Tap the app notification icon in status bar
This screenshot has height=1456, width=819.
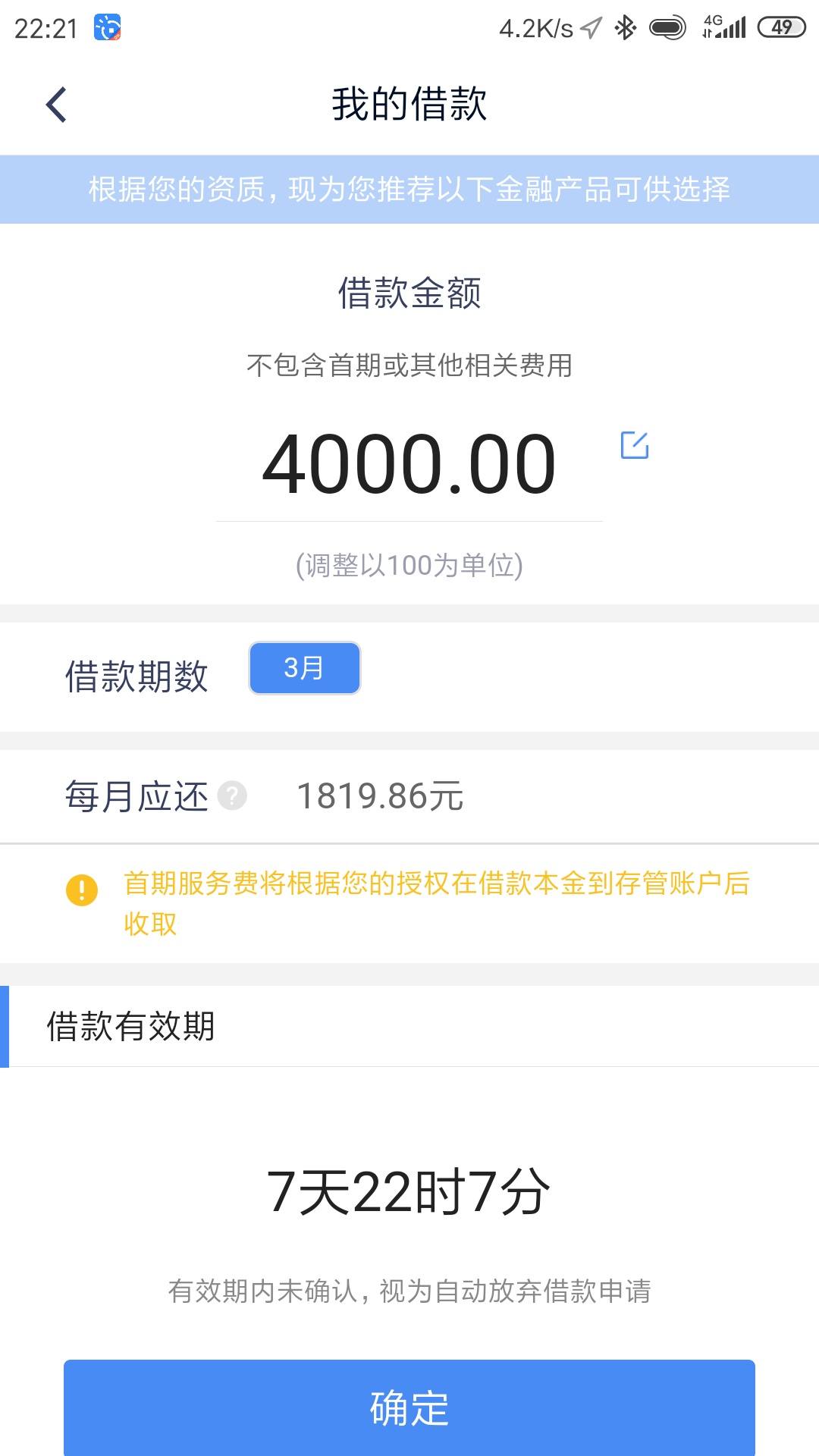pyautogui.click(x=107, y=28)
